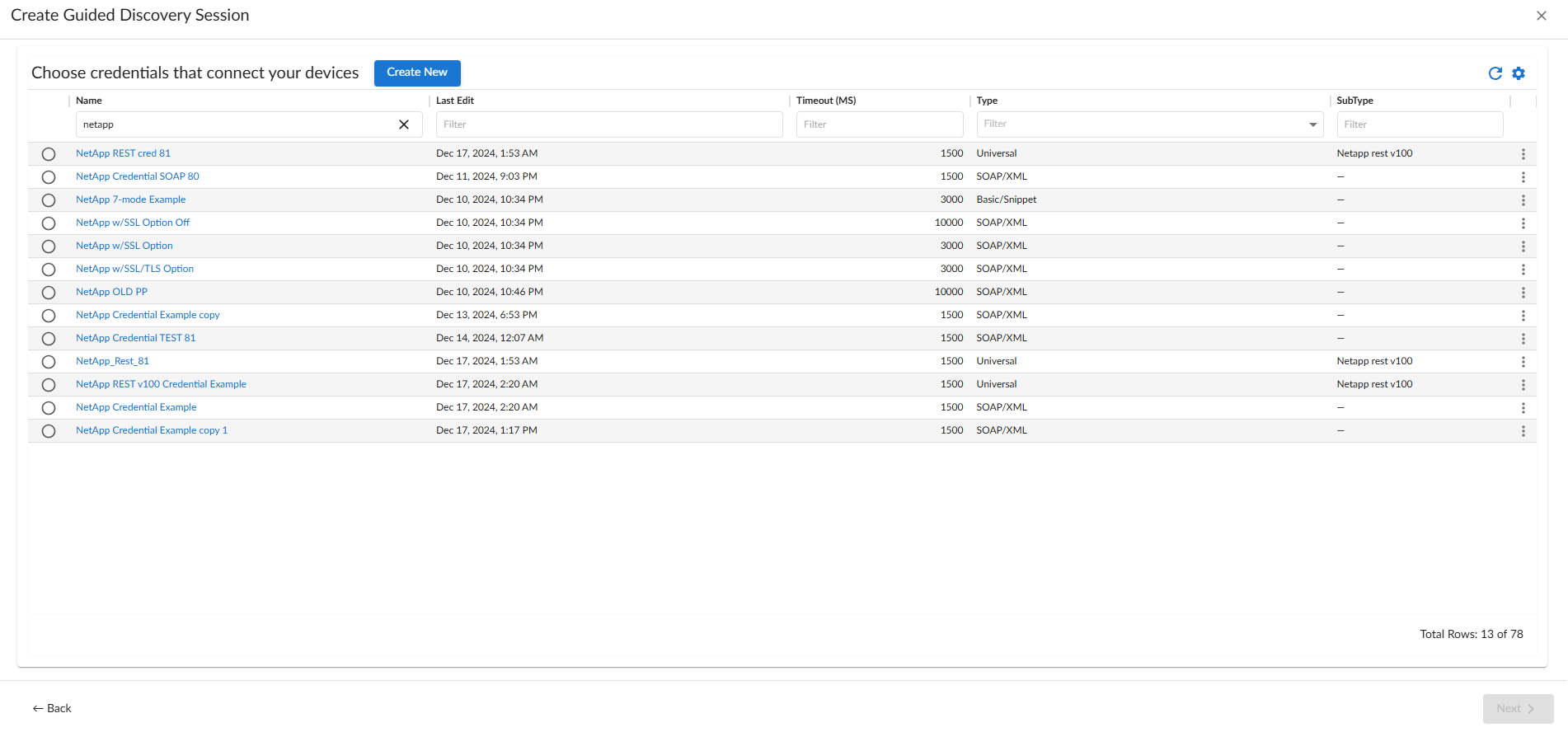This screenshot has height=732, width=1568.
Task: Open the NetApp 7-mode Example link
Action: [130, 199]
